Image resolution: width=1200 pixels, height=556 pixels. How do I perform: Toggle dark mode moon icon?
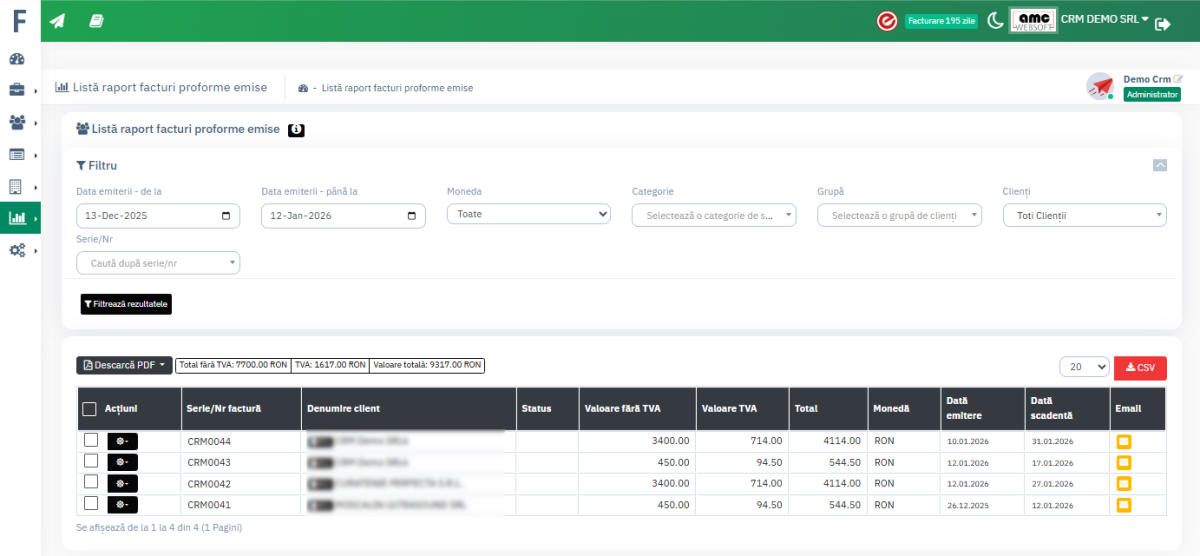tap(995, 21)
